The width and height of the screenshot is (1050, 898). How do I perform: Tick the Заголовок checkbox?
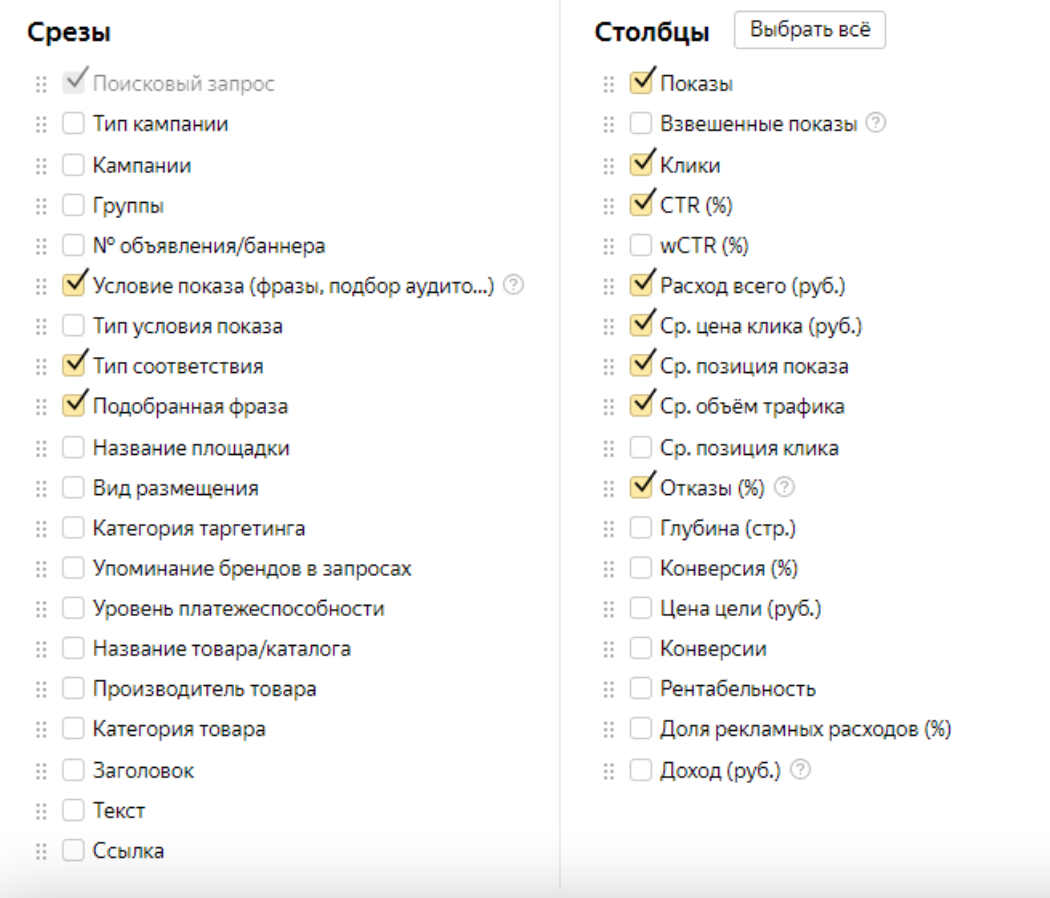[x=73, y=770]
